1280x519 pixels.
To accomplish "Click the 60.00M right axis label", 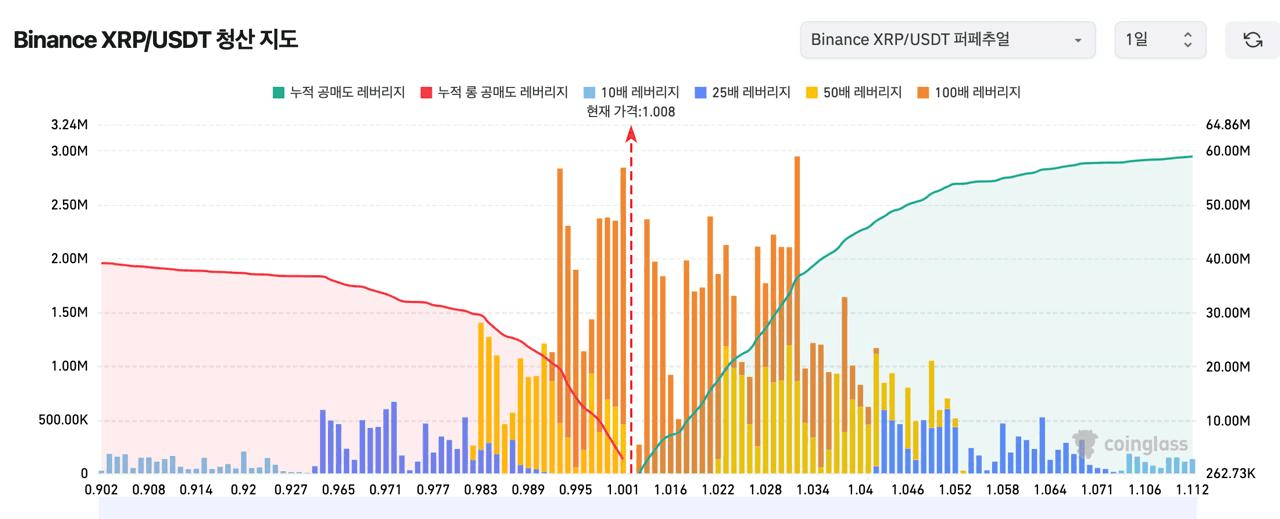I will tap(1228, 151).
